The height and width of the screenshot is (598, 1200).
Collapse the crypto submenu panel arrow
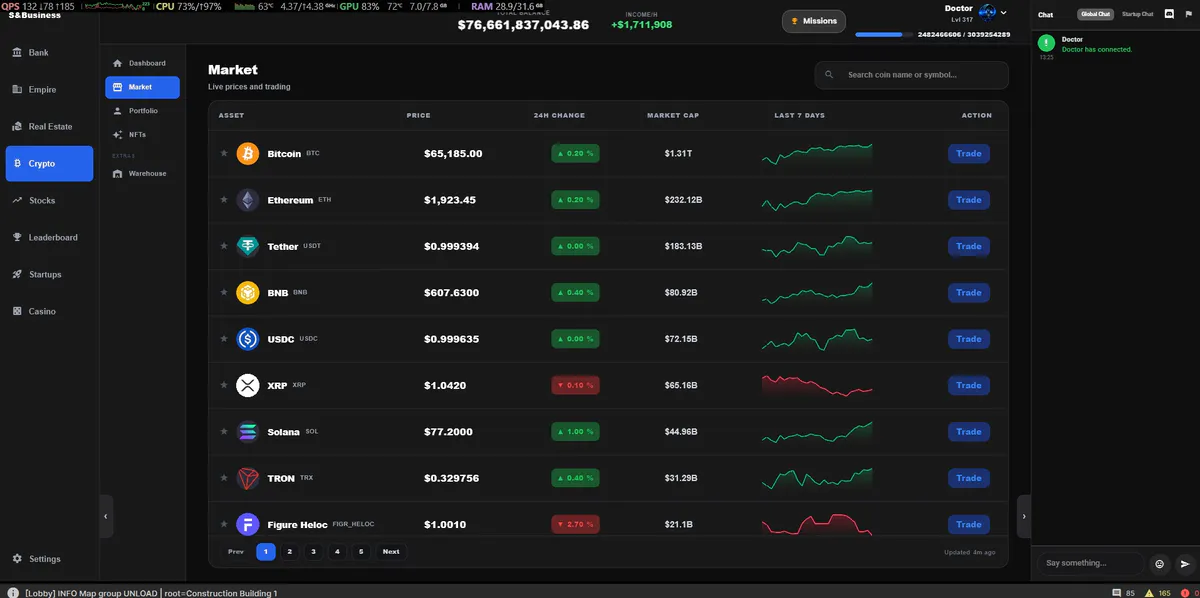[106, 516]
